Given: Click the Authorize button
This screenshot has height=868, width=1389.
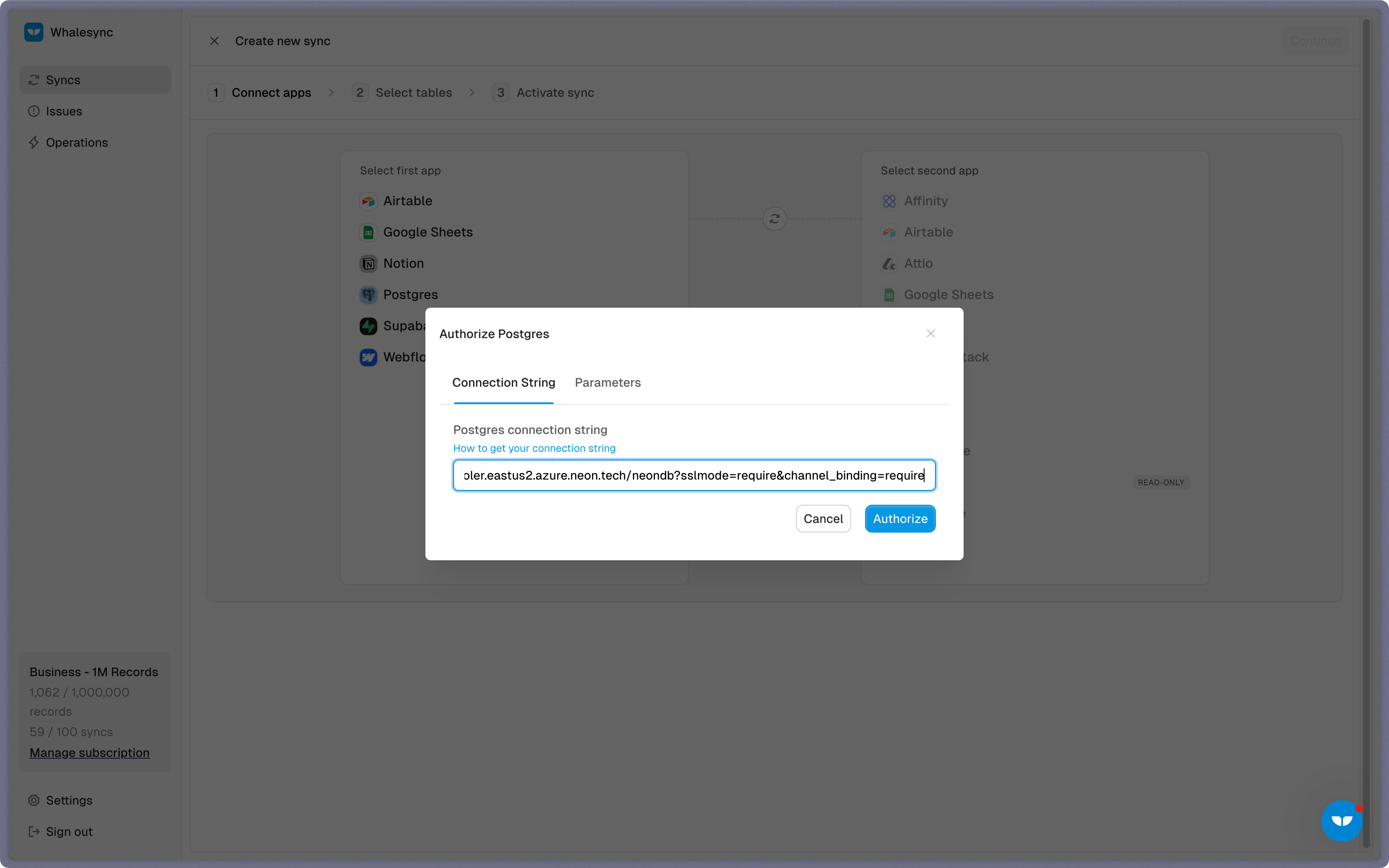Looking at the screenshot, I should pos(900,518).
